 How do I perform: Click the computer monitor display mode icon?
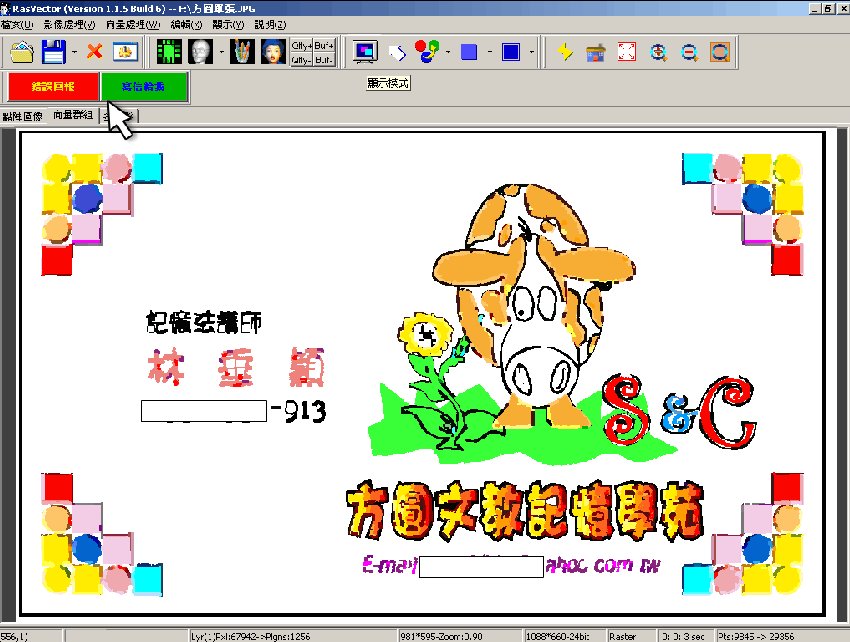(365, 52)
